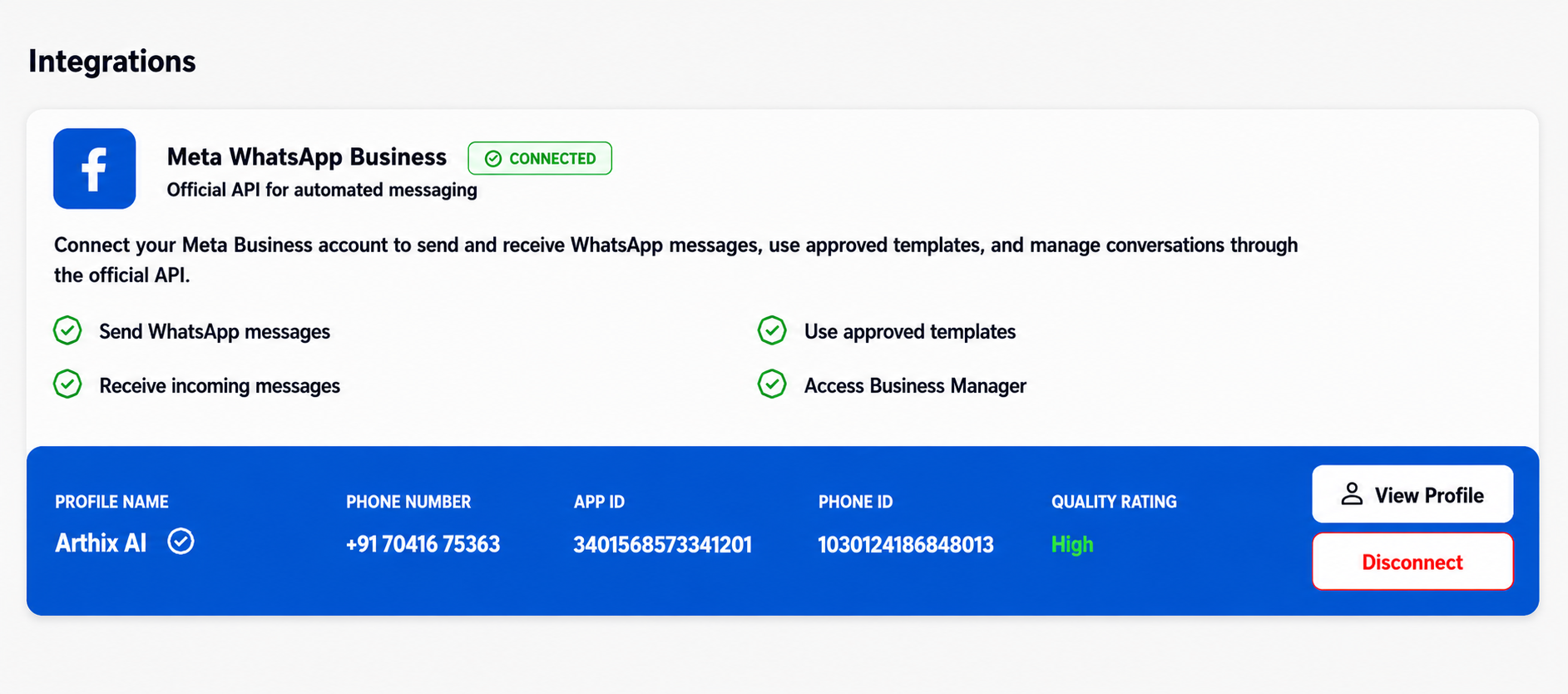The image size is (1568, 694).
Task: Select the Arthix AI profile name
Action: tap(101, 543)
